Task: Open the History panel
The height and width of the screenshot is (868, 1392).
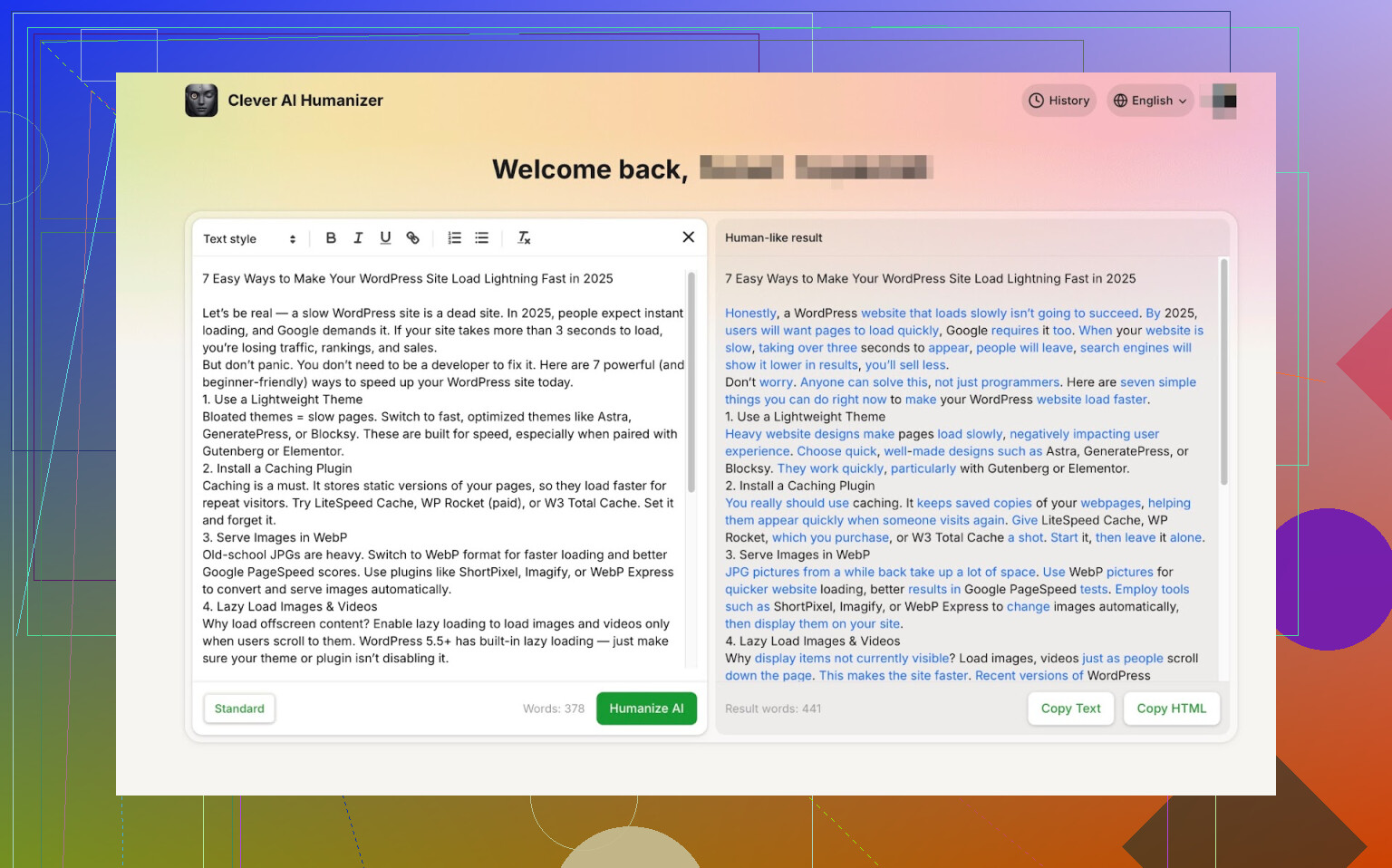Action: pos(1059,101)
